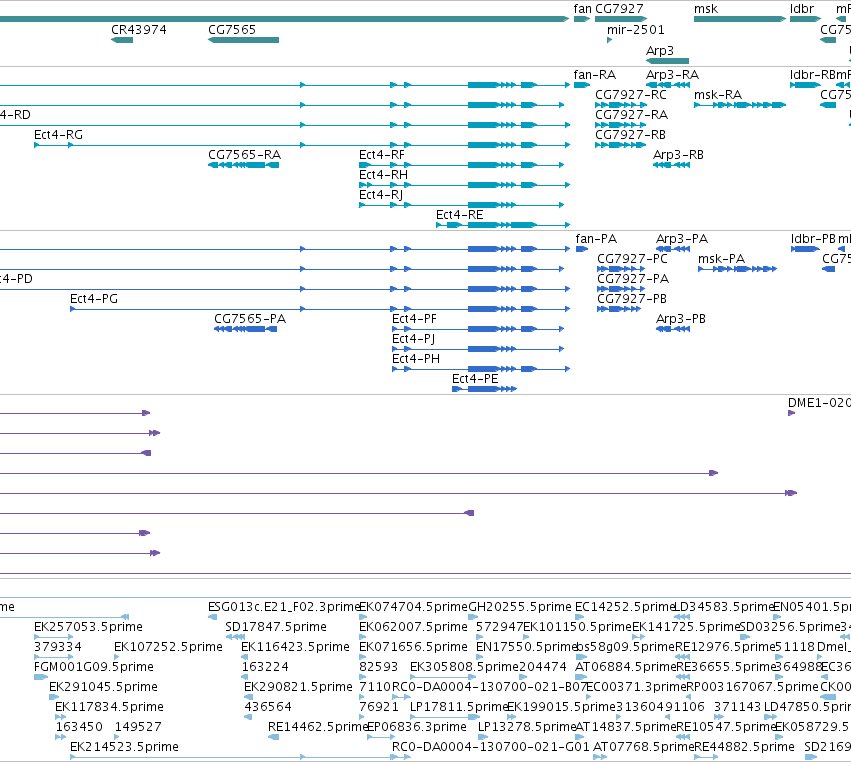Click the Ect4-RJ transcript label
The height and width of the screenshot is (762, 851).
click(x=380, y=195)
